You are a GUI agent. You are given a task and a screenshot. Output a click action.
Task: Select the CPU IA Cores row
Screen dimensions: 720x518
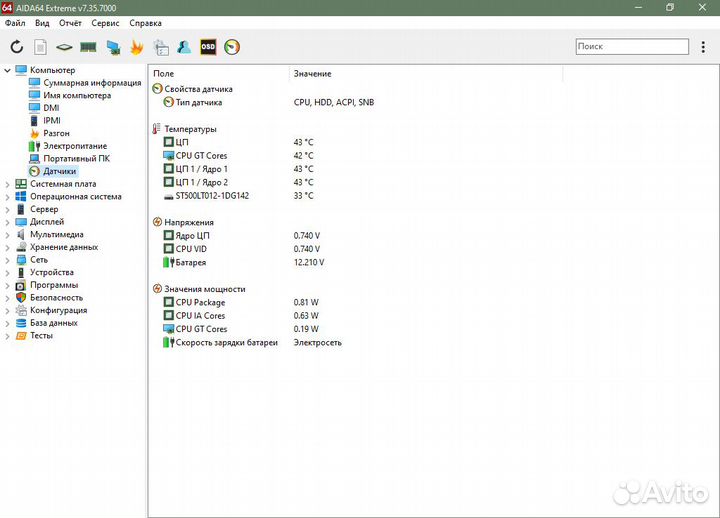[241, 316]
